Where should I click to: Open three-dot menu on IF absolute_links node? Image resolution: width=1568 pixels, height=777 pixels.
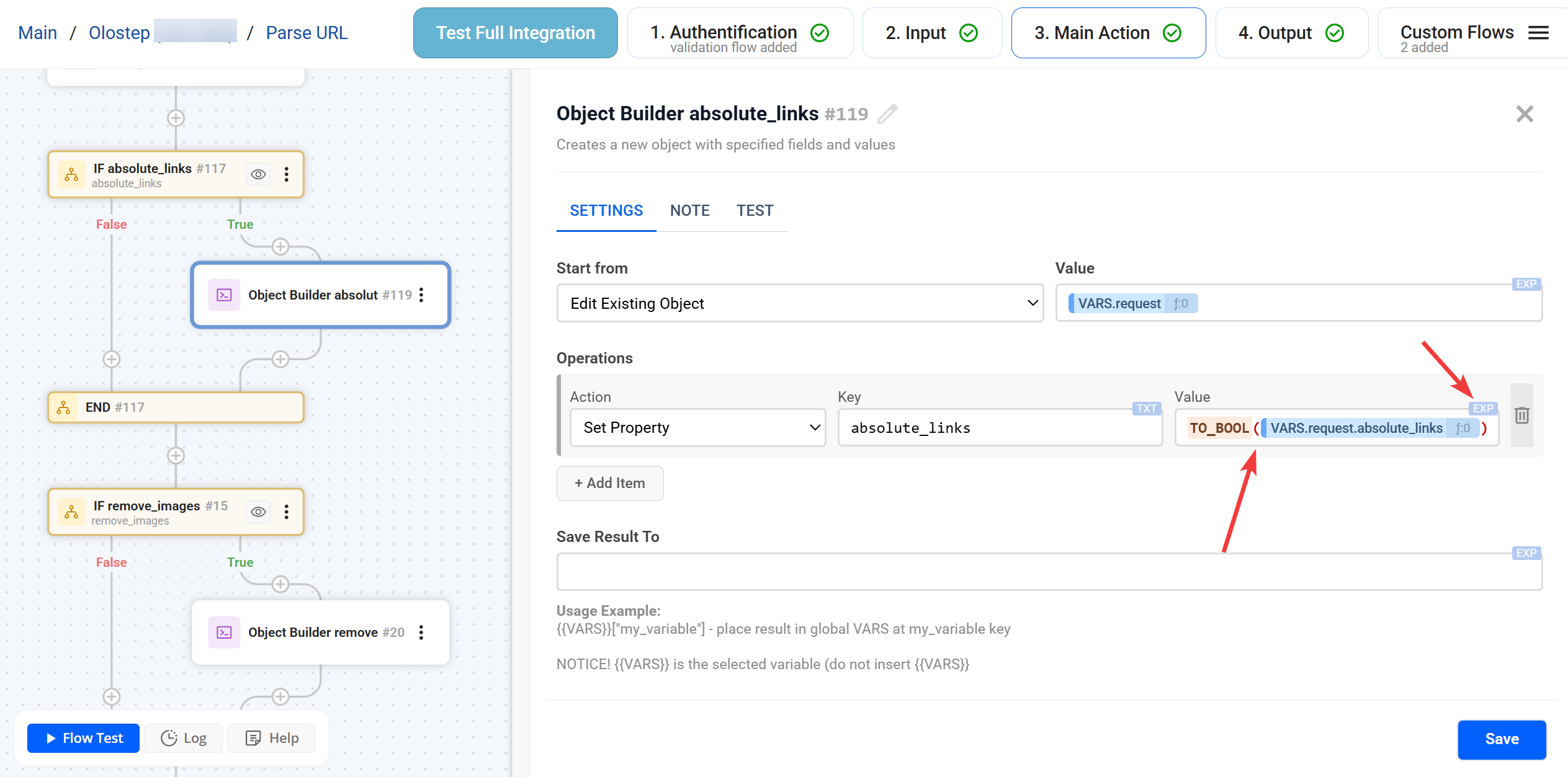pyautogui.click(x=286, y=174)
